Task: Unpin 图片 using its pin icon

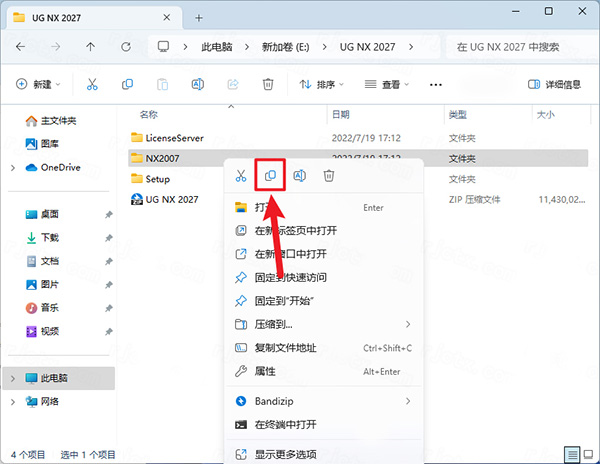Action: [109, 285]
